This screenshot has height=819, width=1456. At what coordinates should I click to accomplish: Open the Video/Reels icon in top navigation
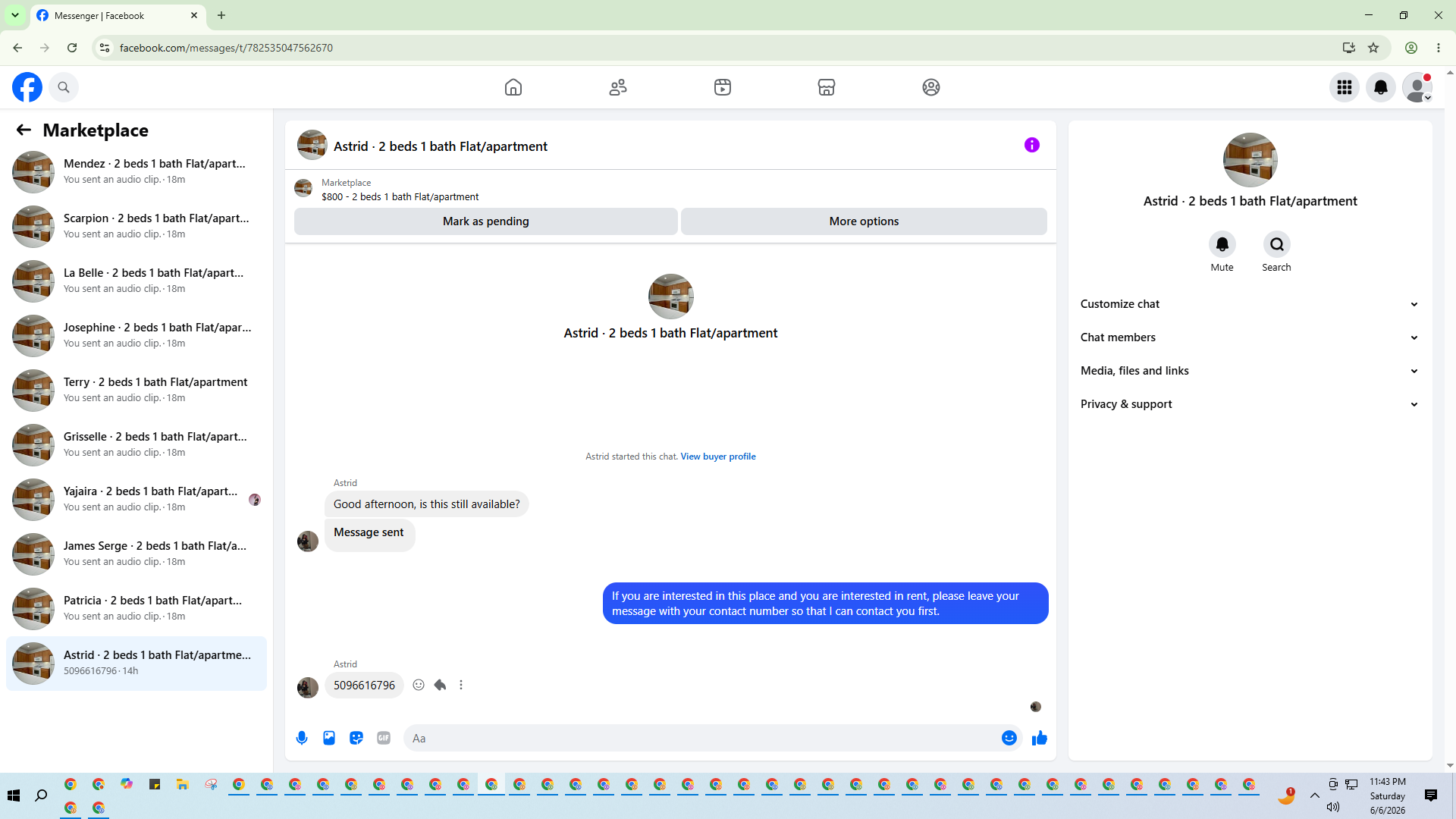(723, 87)
